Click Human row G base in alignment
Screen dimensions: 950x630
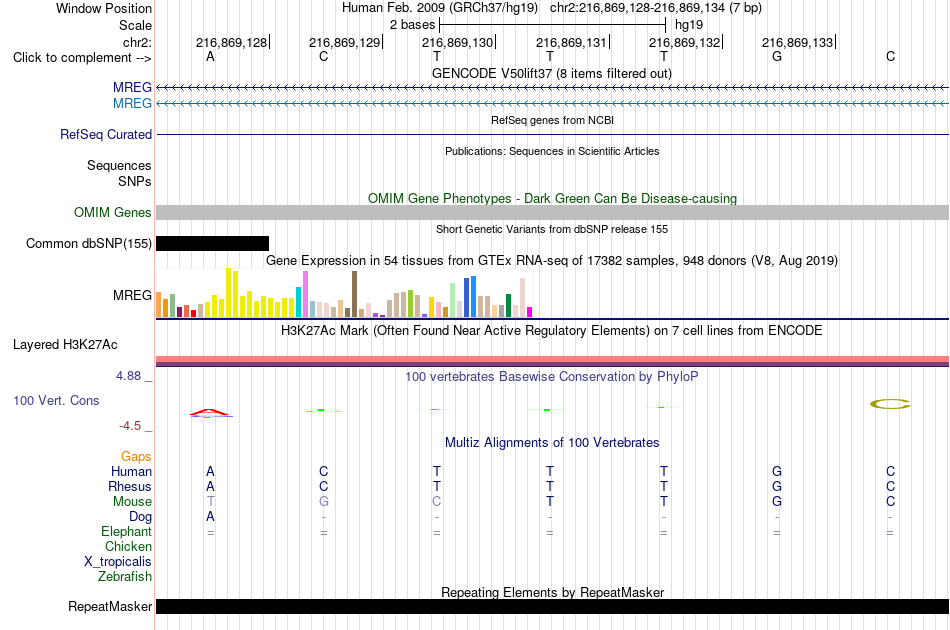click(x=777, y=471)
